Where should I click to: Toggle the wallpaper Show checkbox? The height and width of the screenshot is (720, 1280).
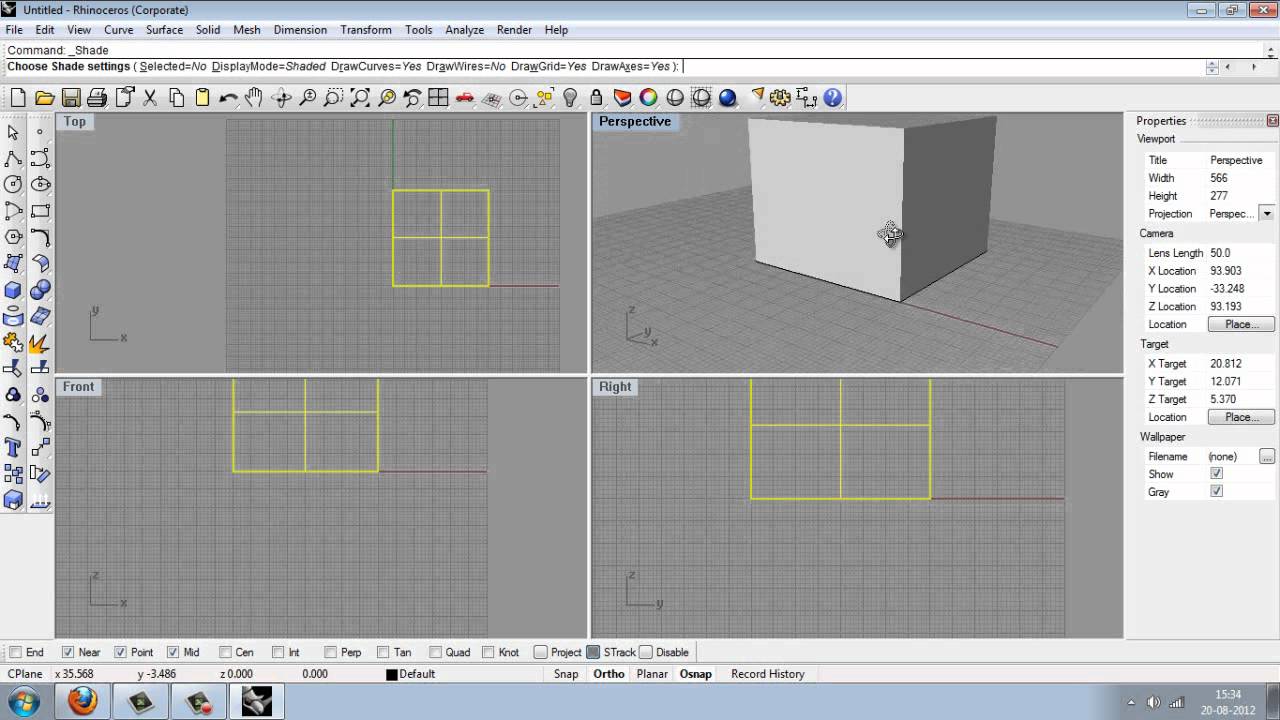[x=1216, y=474]
